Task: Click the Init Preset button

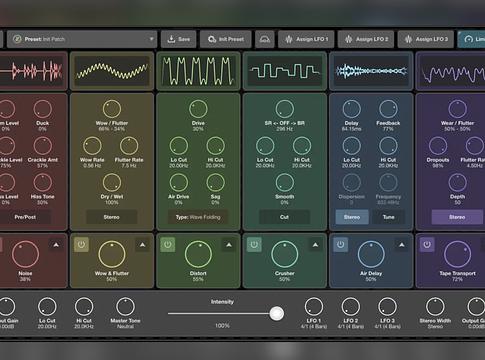Action: pos(226,39)
